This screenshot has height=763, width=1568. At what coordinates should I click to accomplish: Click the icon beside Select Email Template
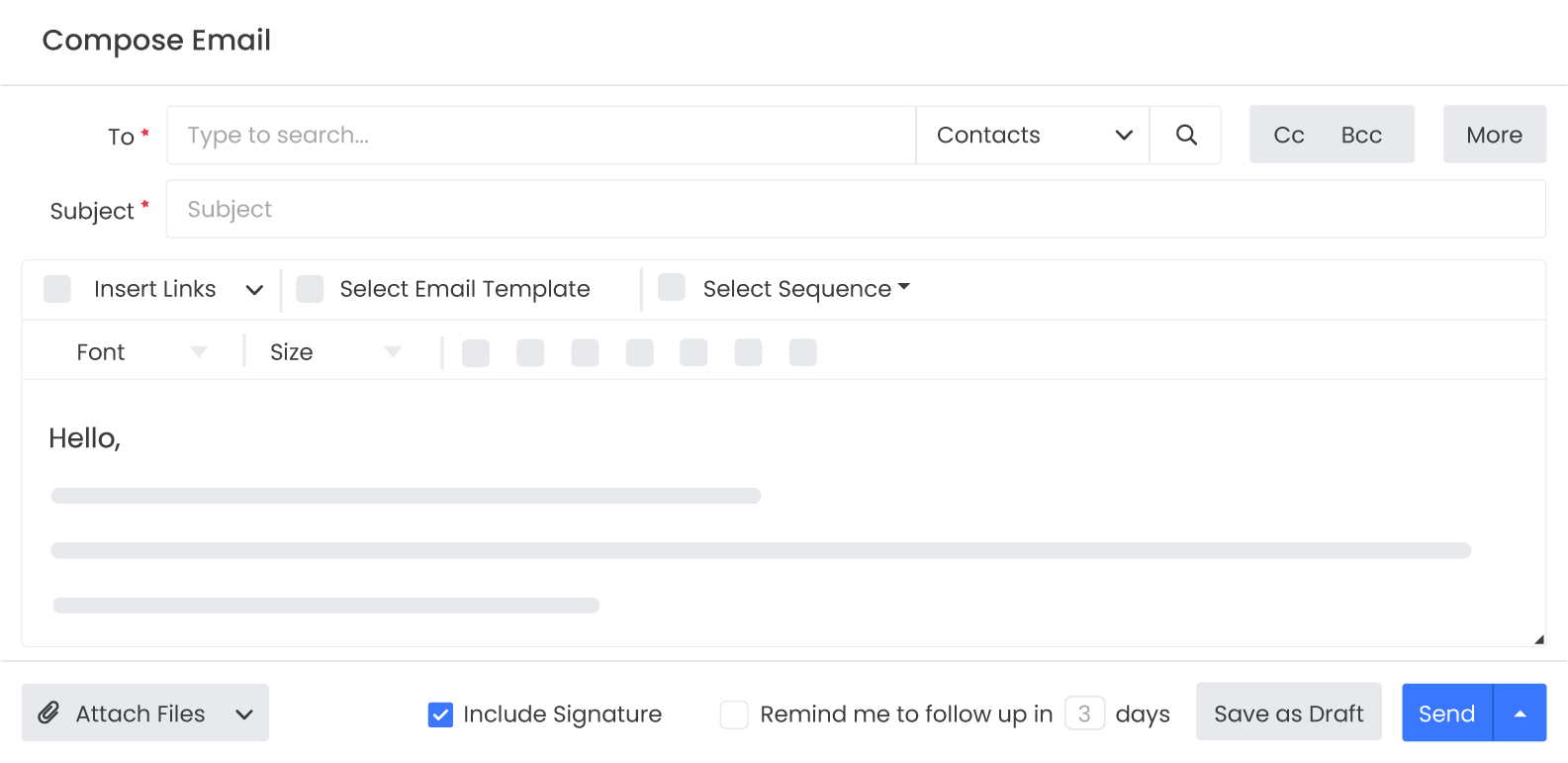click(x=310, y=289)
